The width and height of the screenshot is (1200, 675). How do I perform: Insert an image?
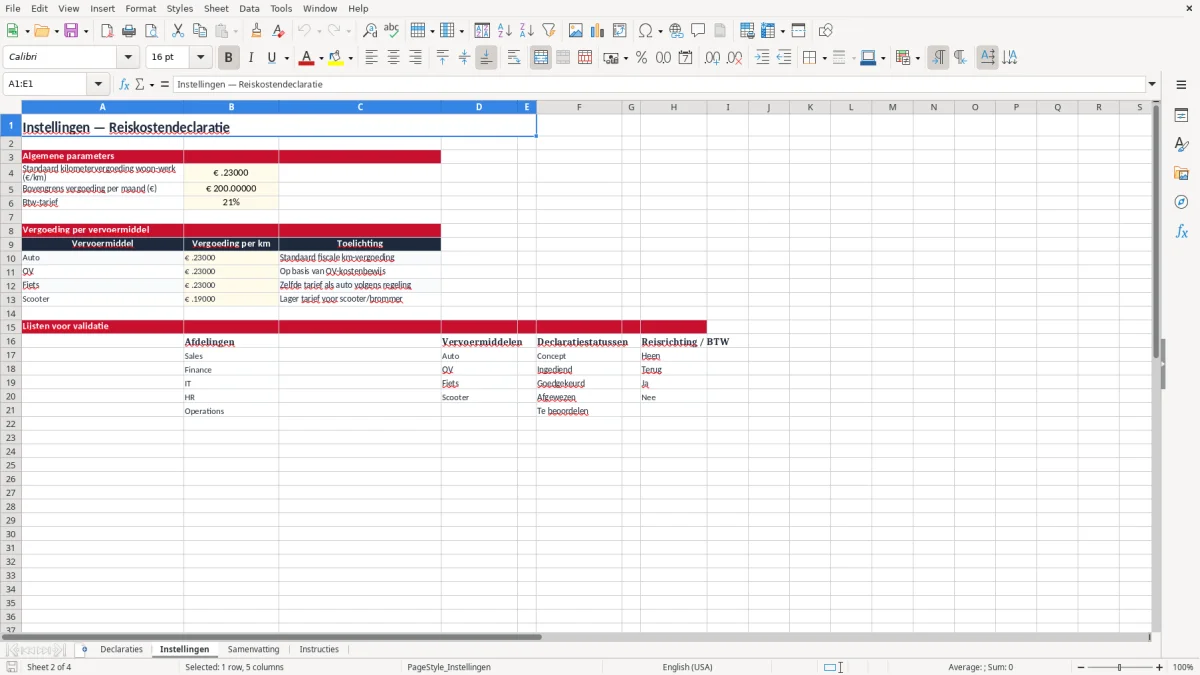point(576,31)
